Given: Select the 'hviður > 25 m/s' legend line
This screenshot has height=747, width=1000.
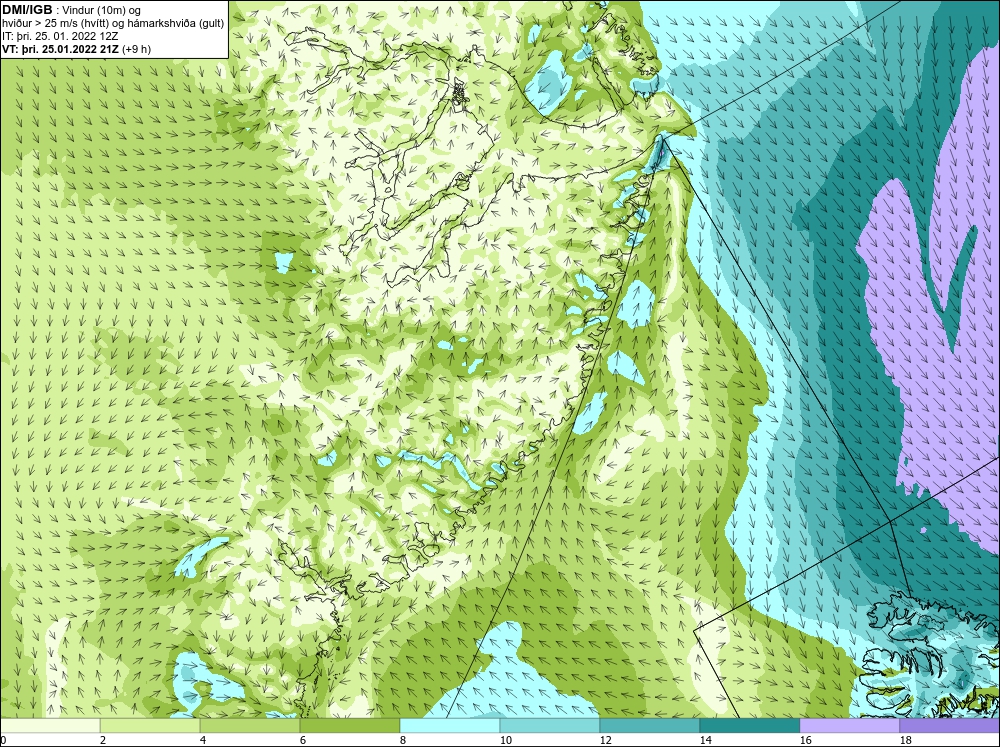Looking at the screenshot, I should click(x=113, y=23).
